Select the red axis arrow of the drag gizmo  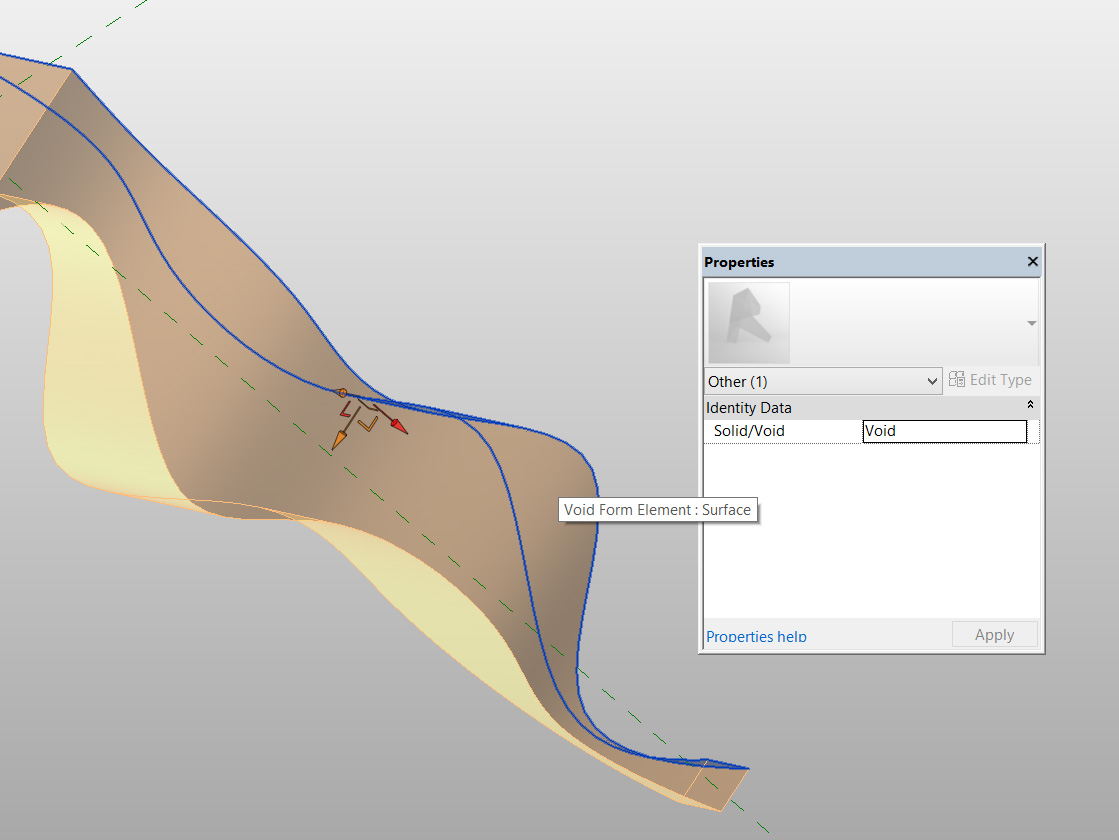click(396, 424)
